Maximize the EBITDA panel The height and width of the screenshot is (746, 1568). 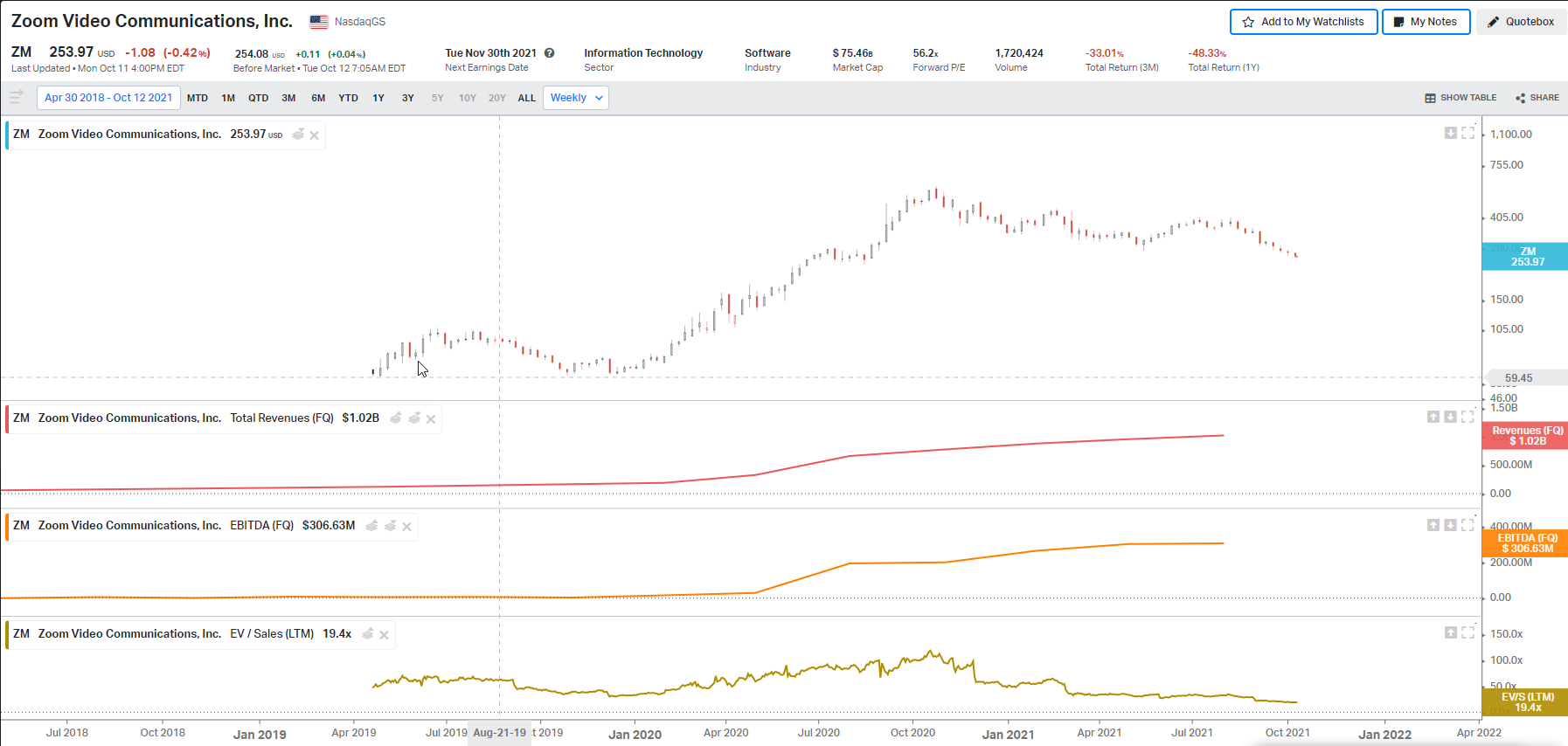pyautogui.click(x=1468, y=525)
